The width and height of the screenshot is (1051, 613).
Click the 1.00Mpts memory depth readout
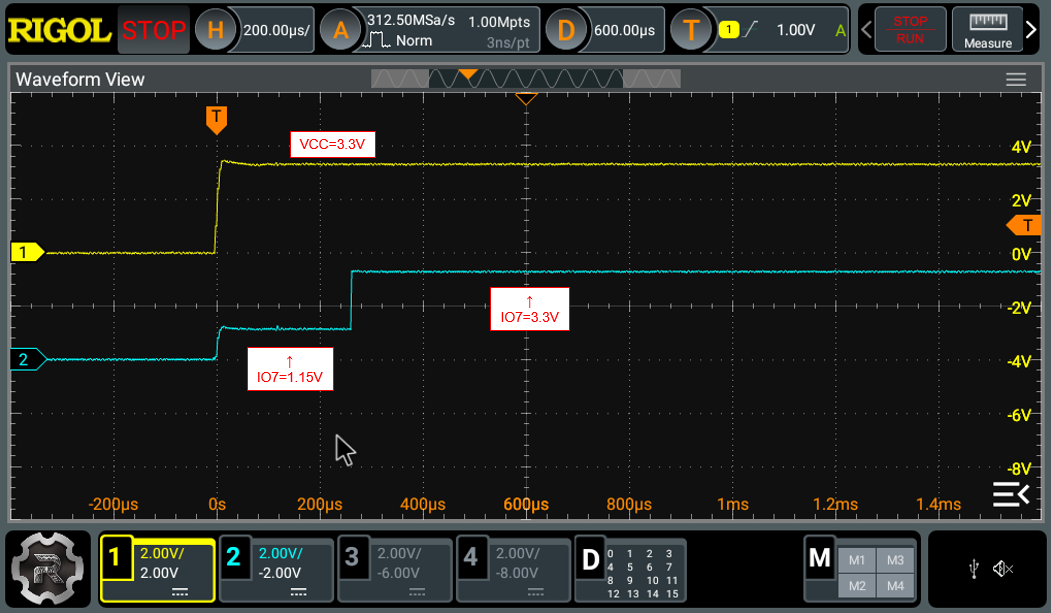point(499,22)
